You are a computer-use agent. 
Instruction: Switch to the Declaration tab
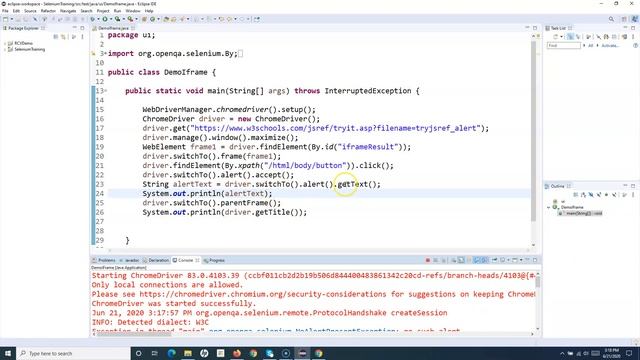pyautogui.click(x=156, y=260)
